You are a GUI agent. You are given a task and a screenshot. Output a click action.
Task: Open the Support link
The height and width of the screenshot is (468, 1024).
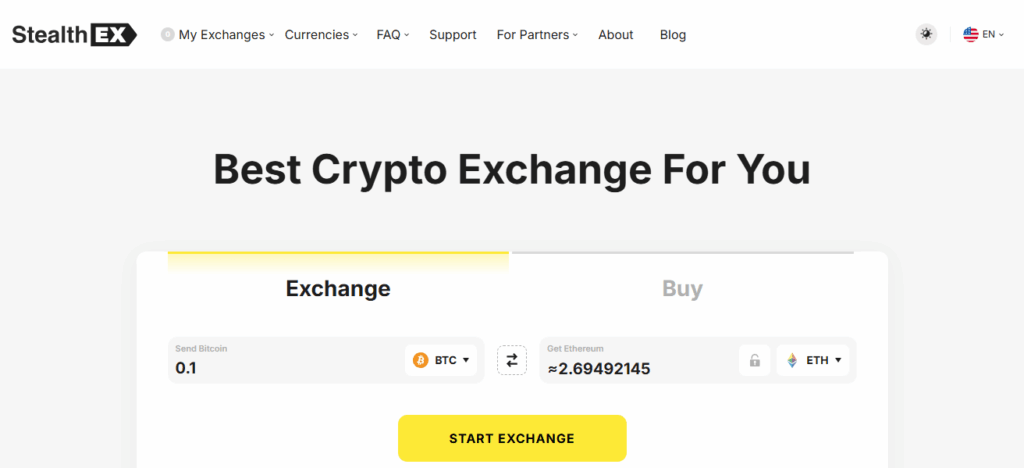(453, 35)
